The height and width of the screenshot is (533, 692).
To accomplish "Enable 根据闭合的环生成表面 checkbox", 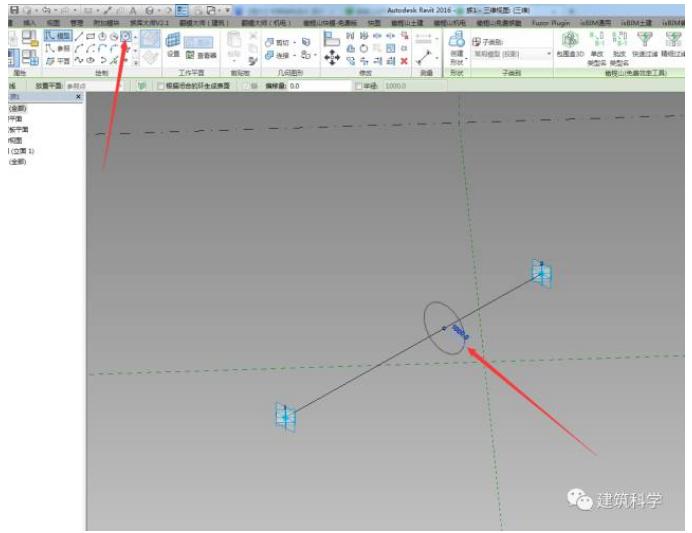I will click(x=162, y=86).
